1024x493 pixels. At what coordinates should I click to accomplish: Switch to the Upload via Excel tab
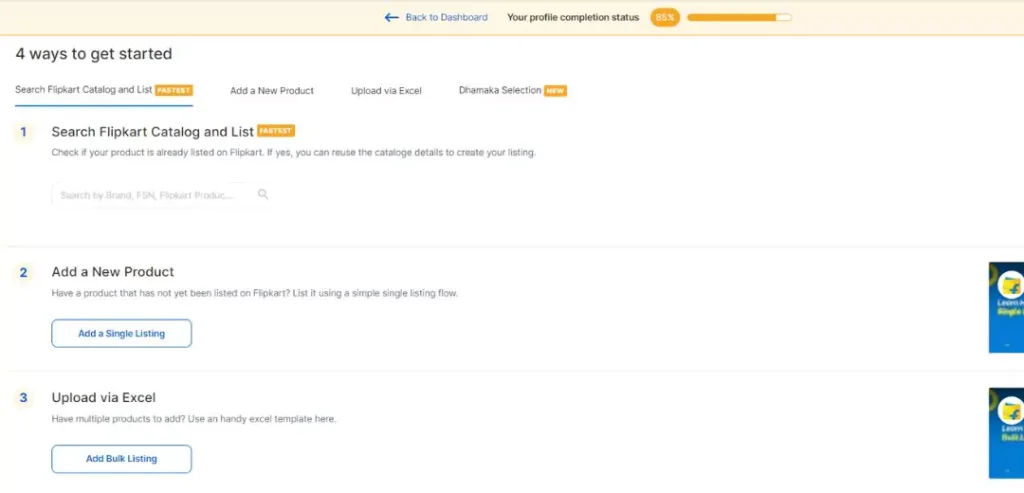[x=386, y=91]
